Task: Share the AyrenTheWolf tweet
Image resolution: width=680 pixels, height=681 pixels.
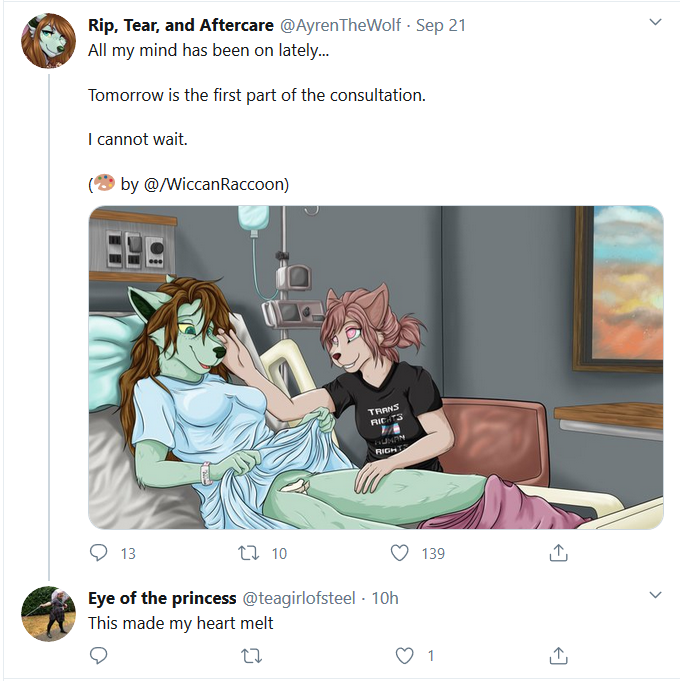Action: (558, 553)
